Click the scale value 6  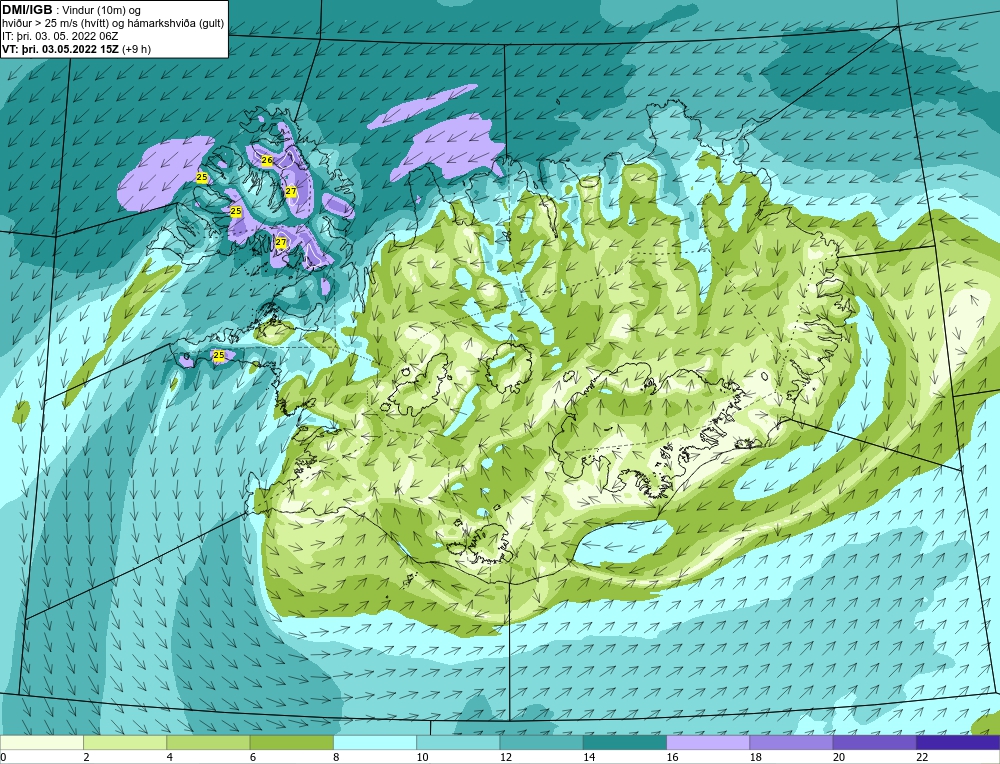pyautogui.click(x=253, y=757)
